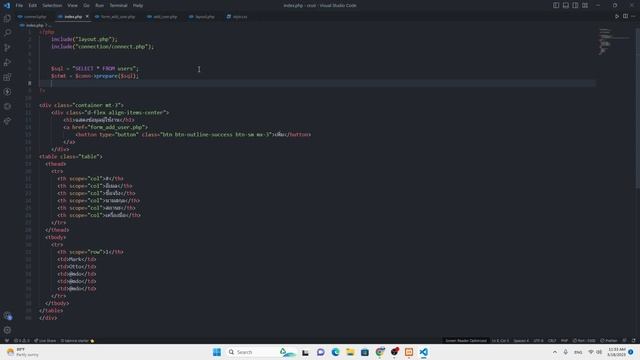The height and width of the screenshot is (360, 640).
Task: Click the Spaces indentation setting
Action: 521,340
